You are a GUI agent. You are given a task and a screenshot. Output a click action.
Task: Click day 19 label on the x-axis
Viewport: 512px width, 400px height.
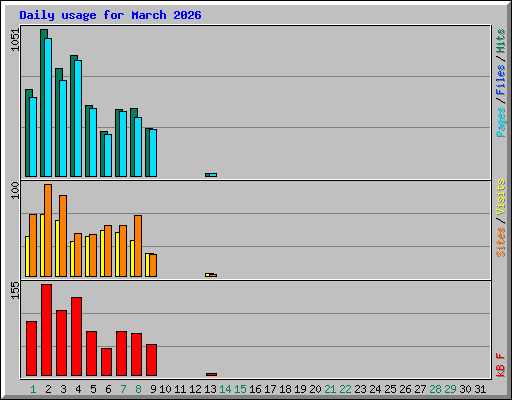[x=300, y=389]
